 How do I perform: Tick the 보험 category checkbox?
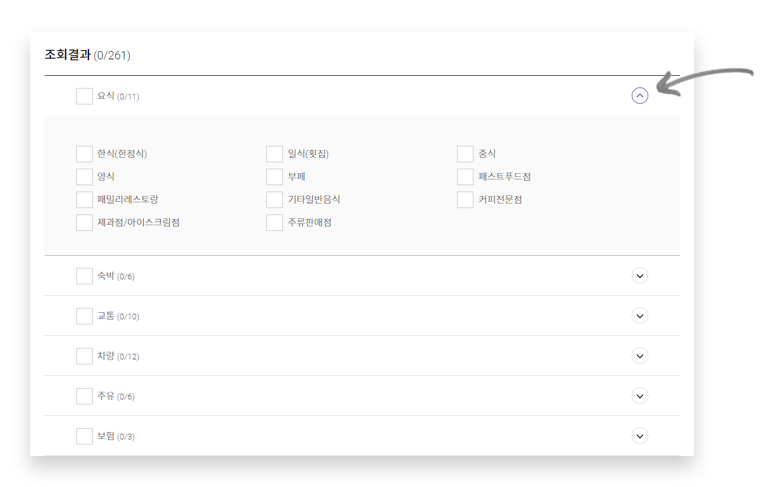point(84,436)
